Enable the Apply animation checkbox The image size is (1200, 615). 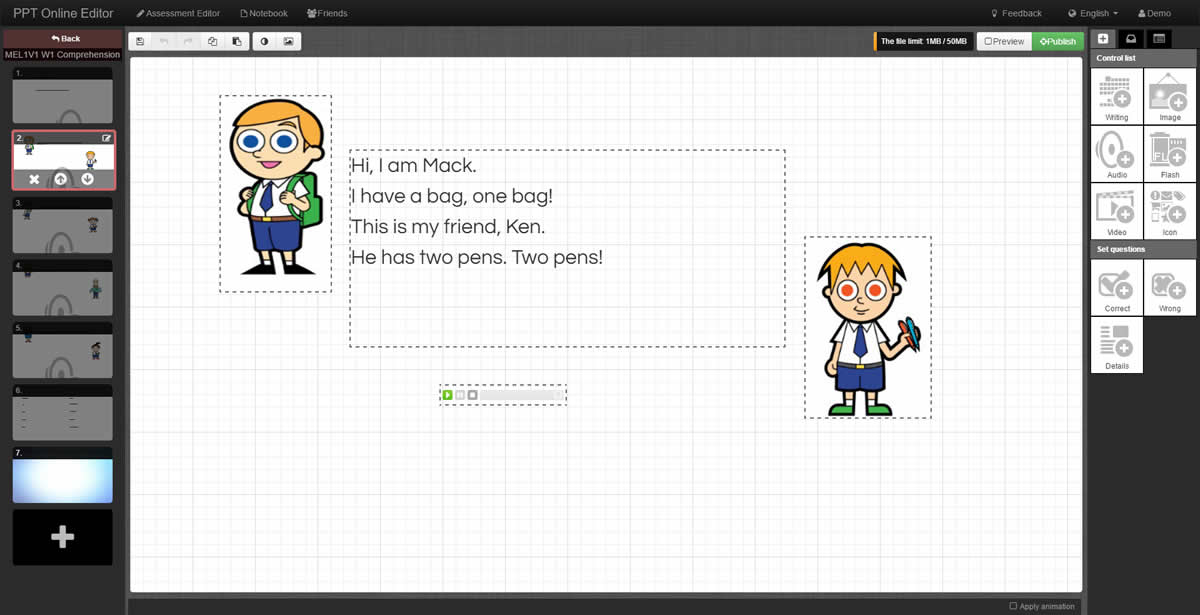tap(1013, 606)
